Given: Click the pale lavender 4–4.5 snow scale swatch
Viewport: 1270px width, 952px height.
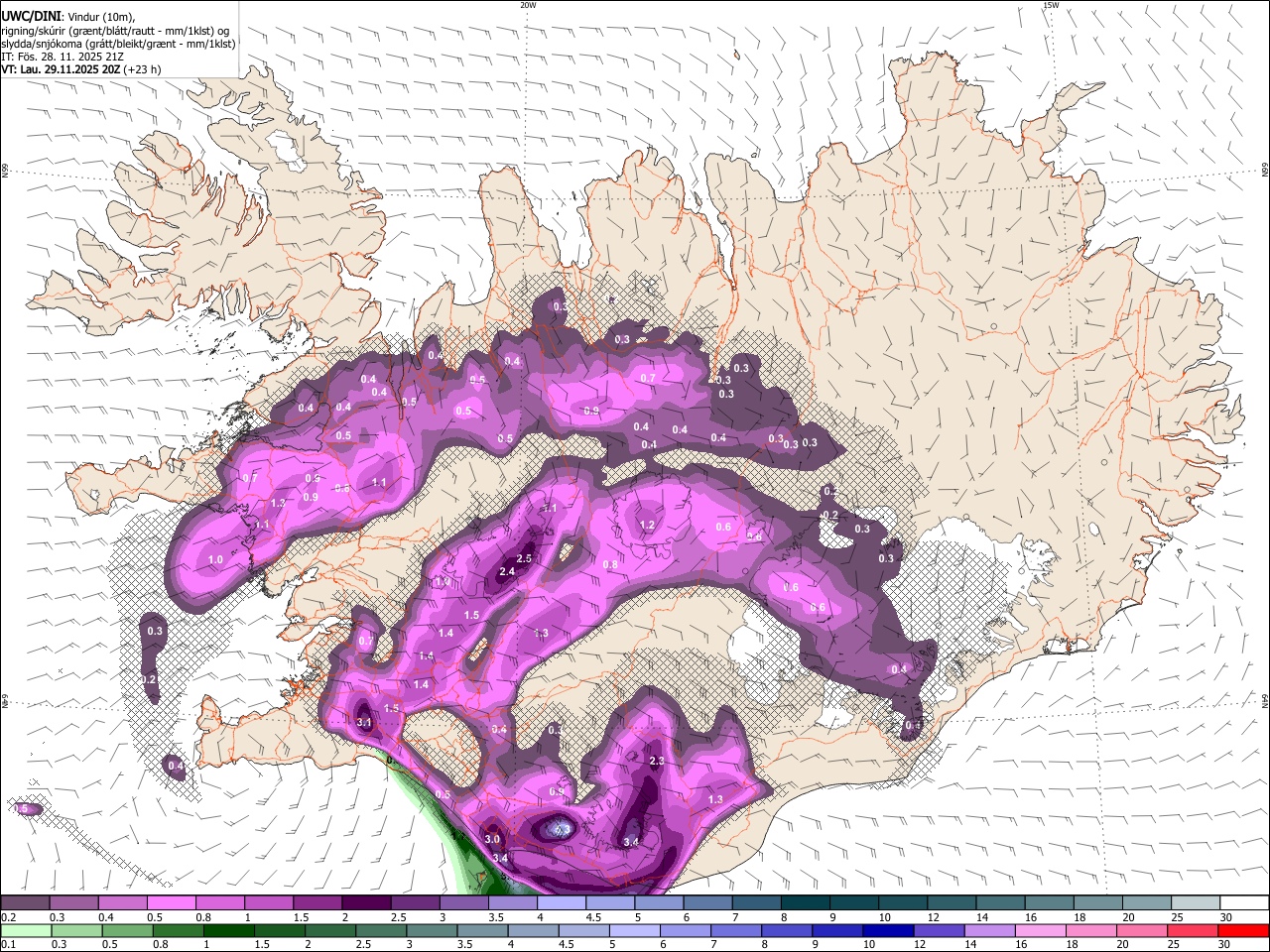Looking at the screenshot, I should pos(562,902).
